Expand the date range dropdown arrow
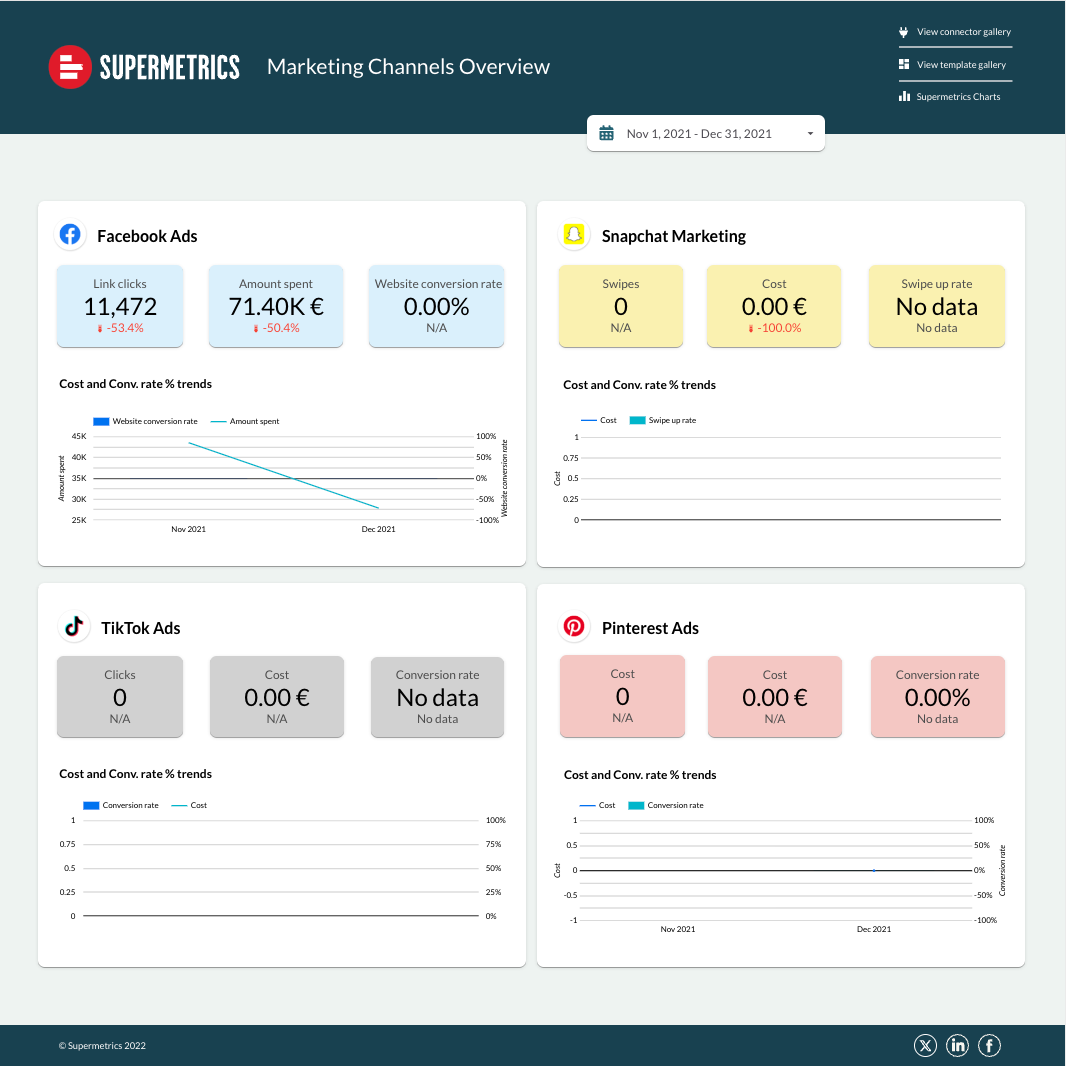The width and height of the screenshot is (1066, 1066). click(x=809, y=133)
